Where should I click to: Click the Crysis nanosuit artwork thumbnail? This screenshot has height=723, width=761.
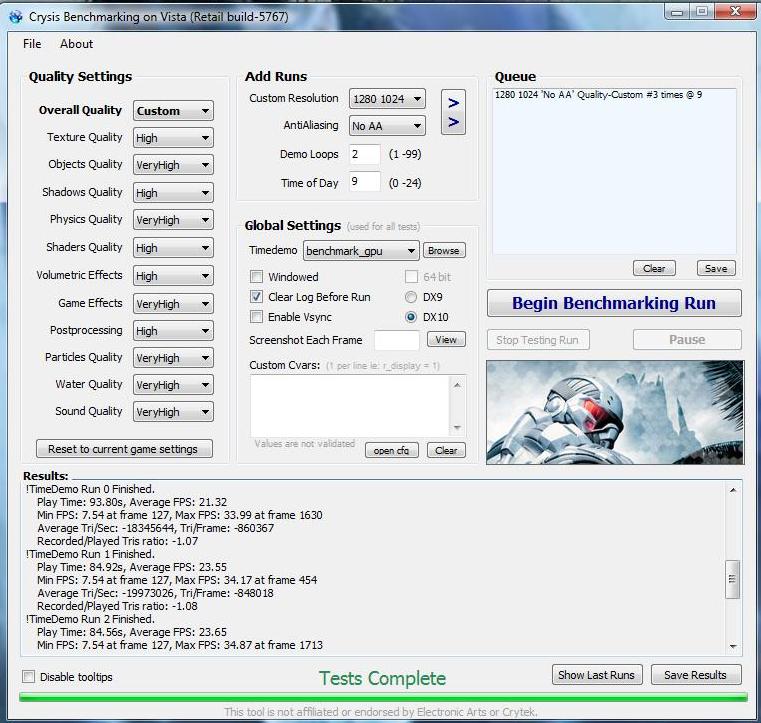click(615, 412)
